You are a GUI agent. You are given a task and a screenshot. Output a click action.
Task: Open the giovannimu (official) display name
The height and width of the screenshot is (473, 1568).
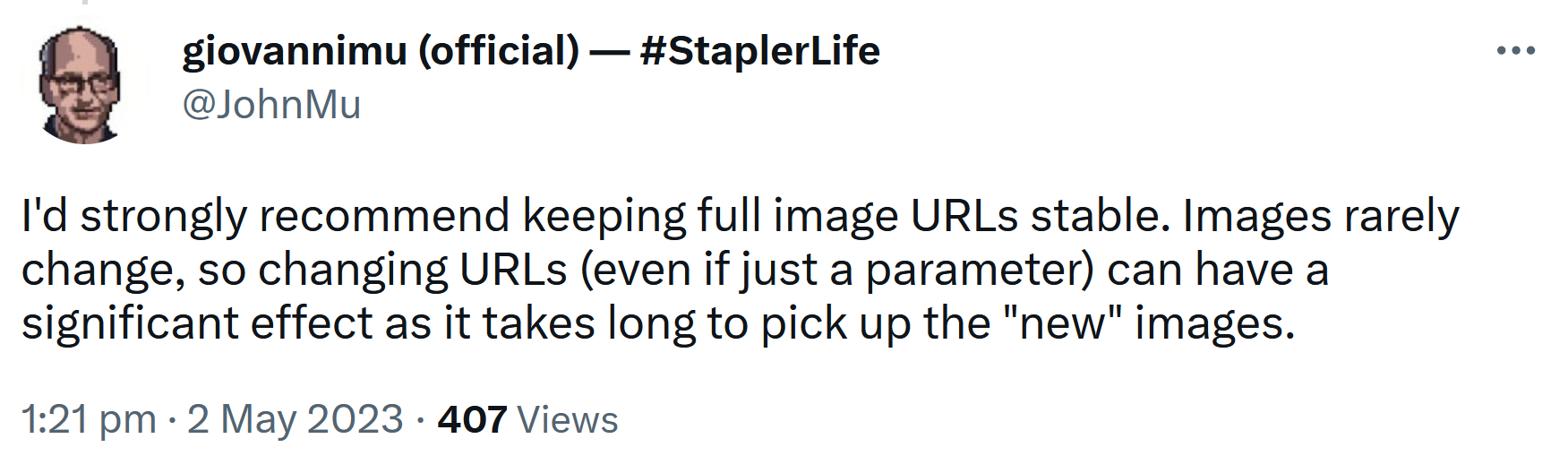point(380,50)
